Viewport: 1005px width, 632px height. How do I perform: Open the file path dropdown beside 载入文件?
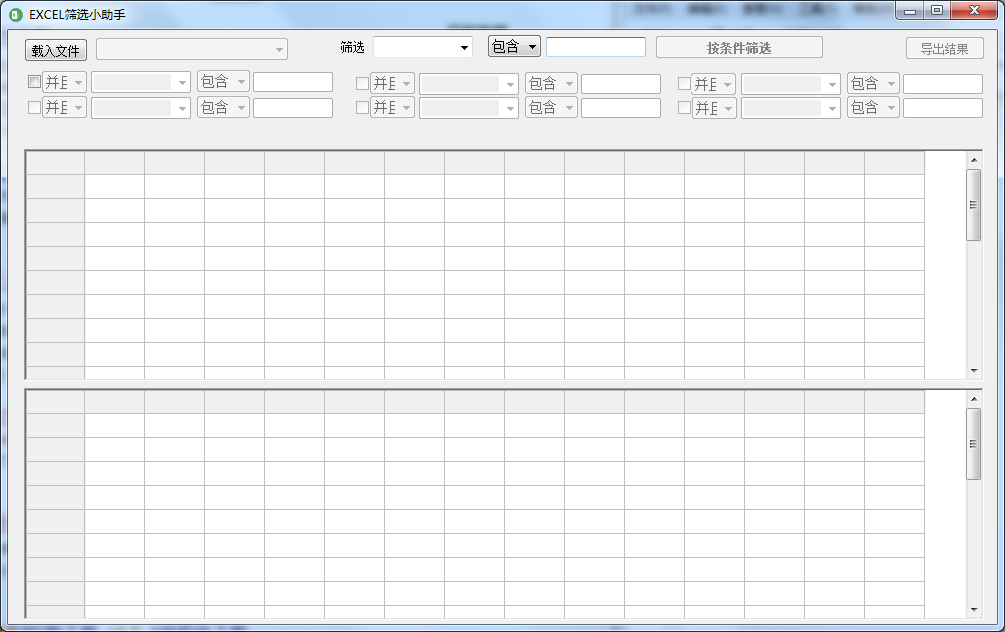(192, 49)
